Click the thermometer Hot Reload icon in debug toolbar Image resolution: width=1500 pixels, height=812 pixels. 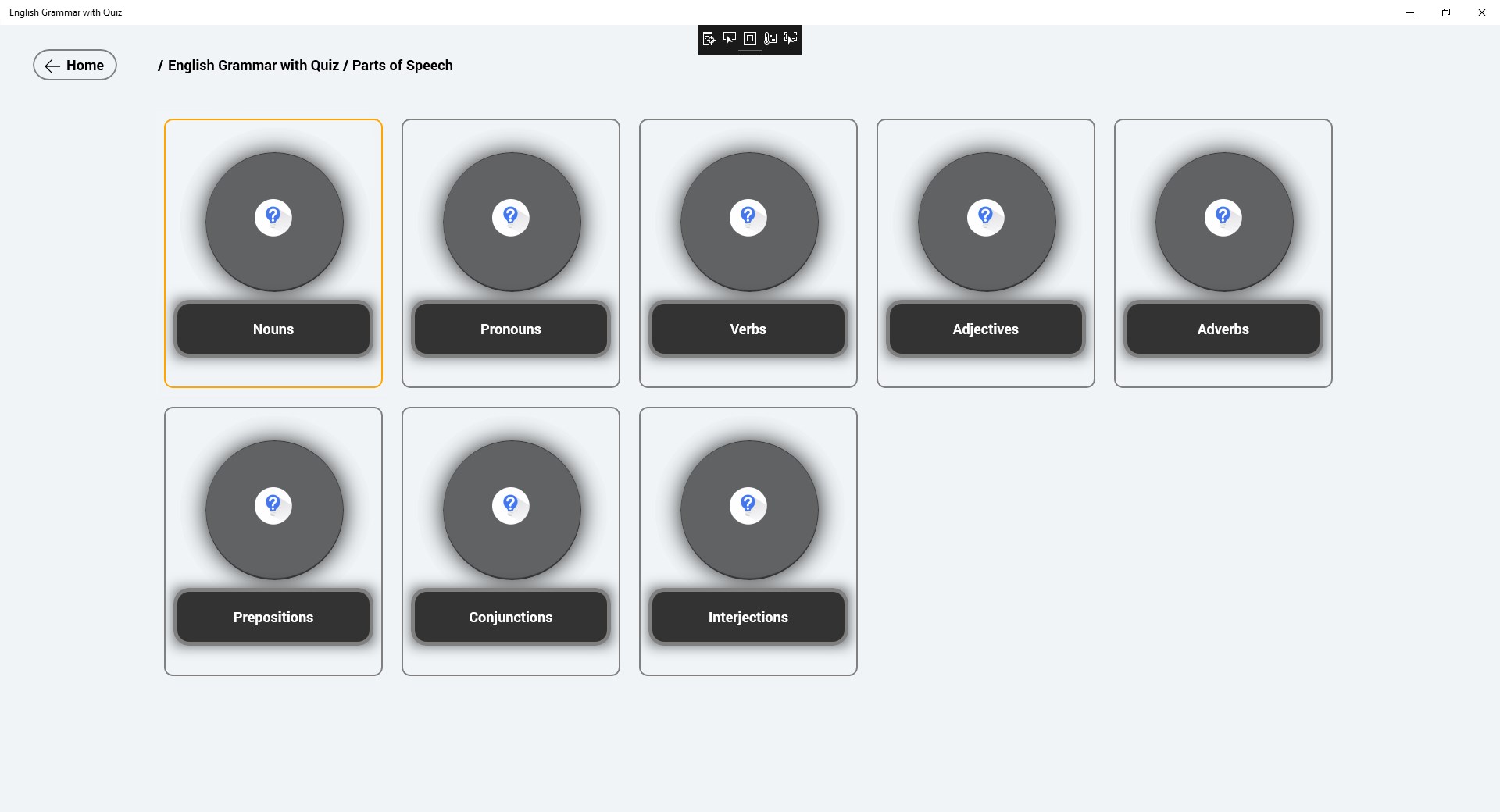tap(770, 38)
